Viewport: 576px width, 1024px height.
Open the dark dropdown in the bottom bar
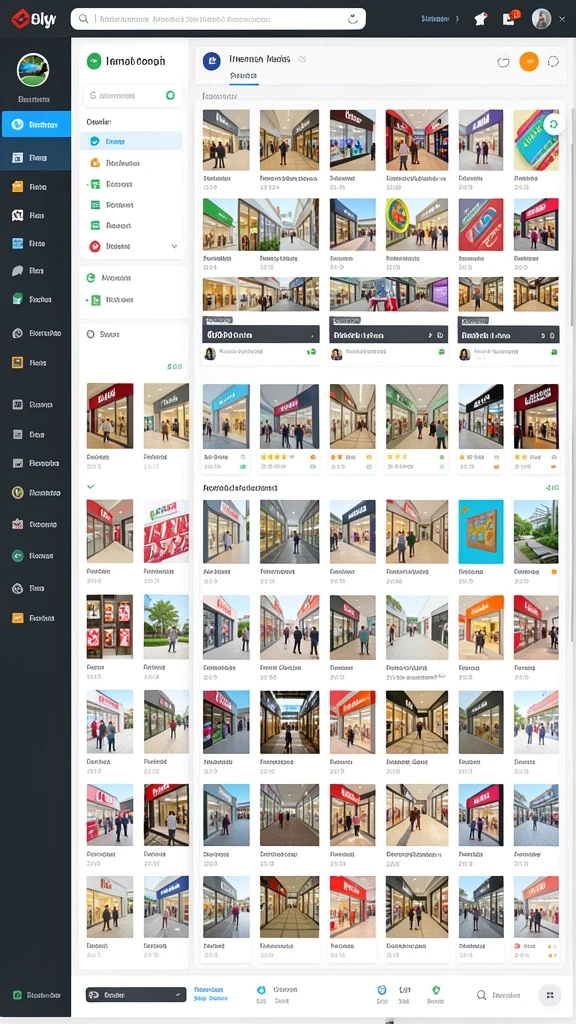pos(136,995)
